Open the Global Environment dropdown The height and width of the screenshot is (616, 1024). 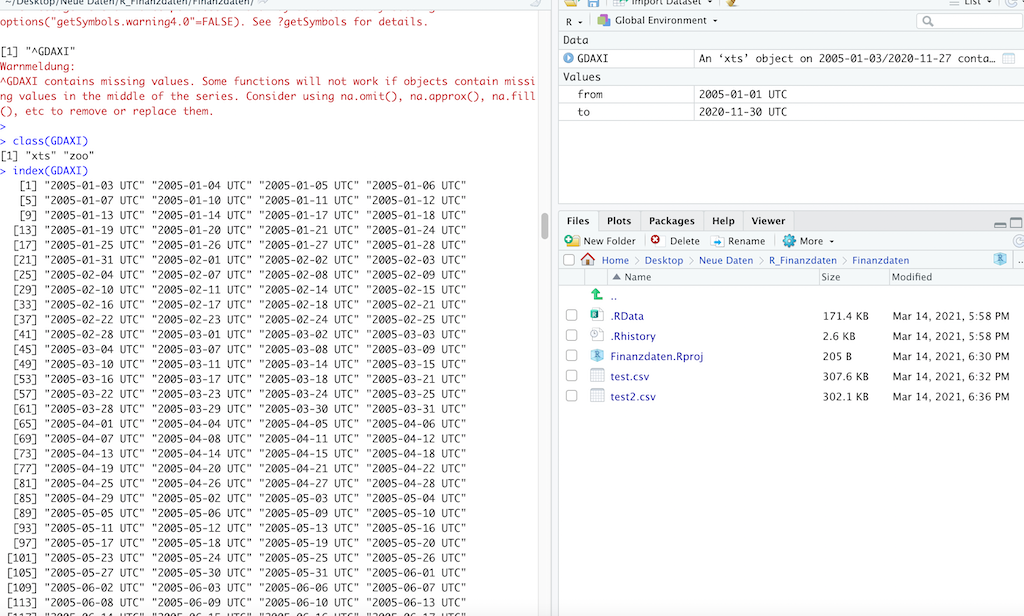[x=658, y=21]
